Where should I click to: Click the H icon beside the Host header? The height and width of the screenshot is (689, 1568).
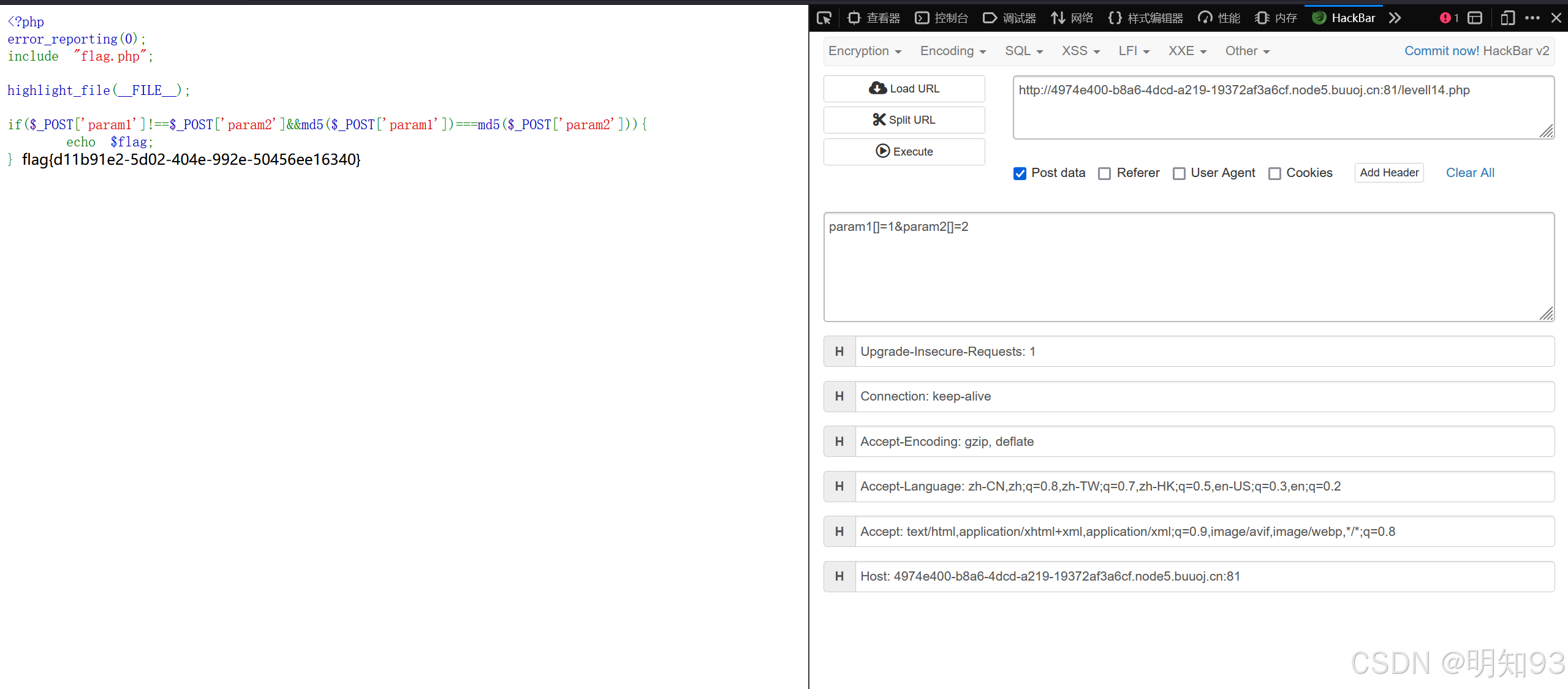pyautogui.click(x=839, y=576)
